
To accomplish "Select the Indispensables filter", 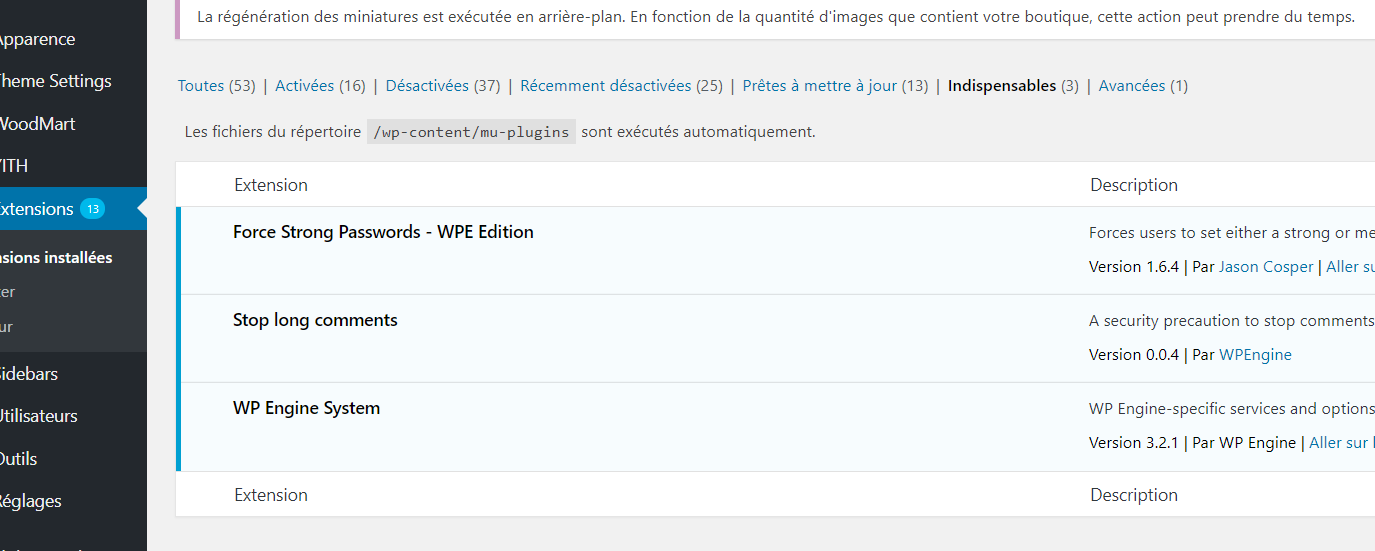I will (1002, 86).
